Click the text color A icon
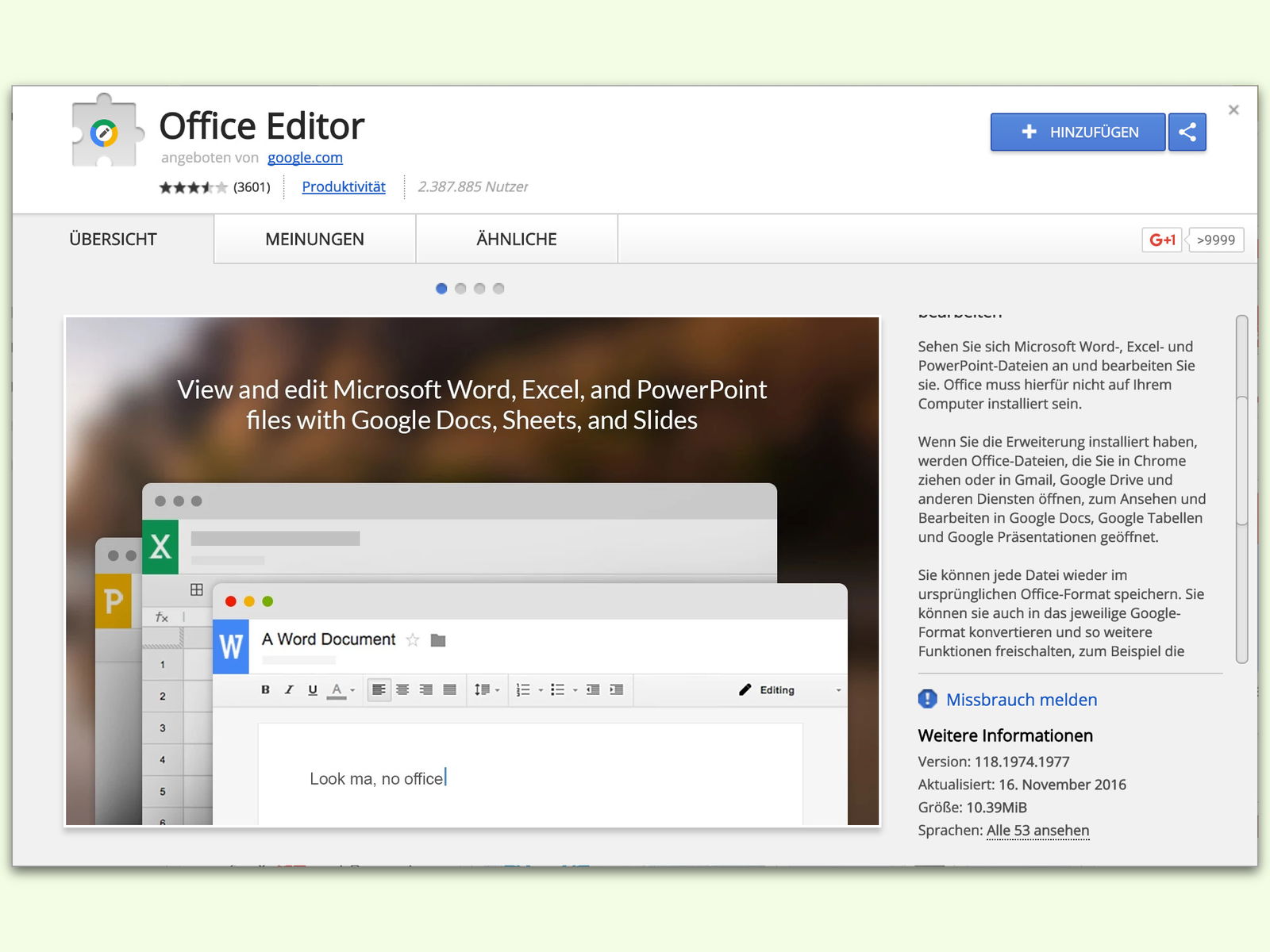Image resolution: width=1270 pixels, height=952 pixels. tap(337, 690)
